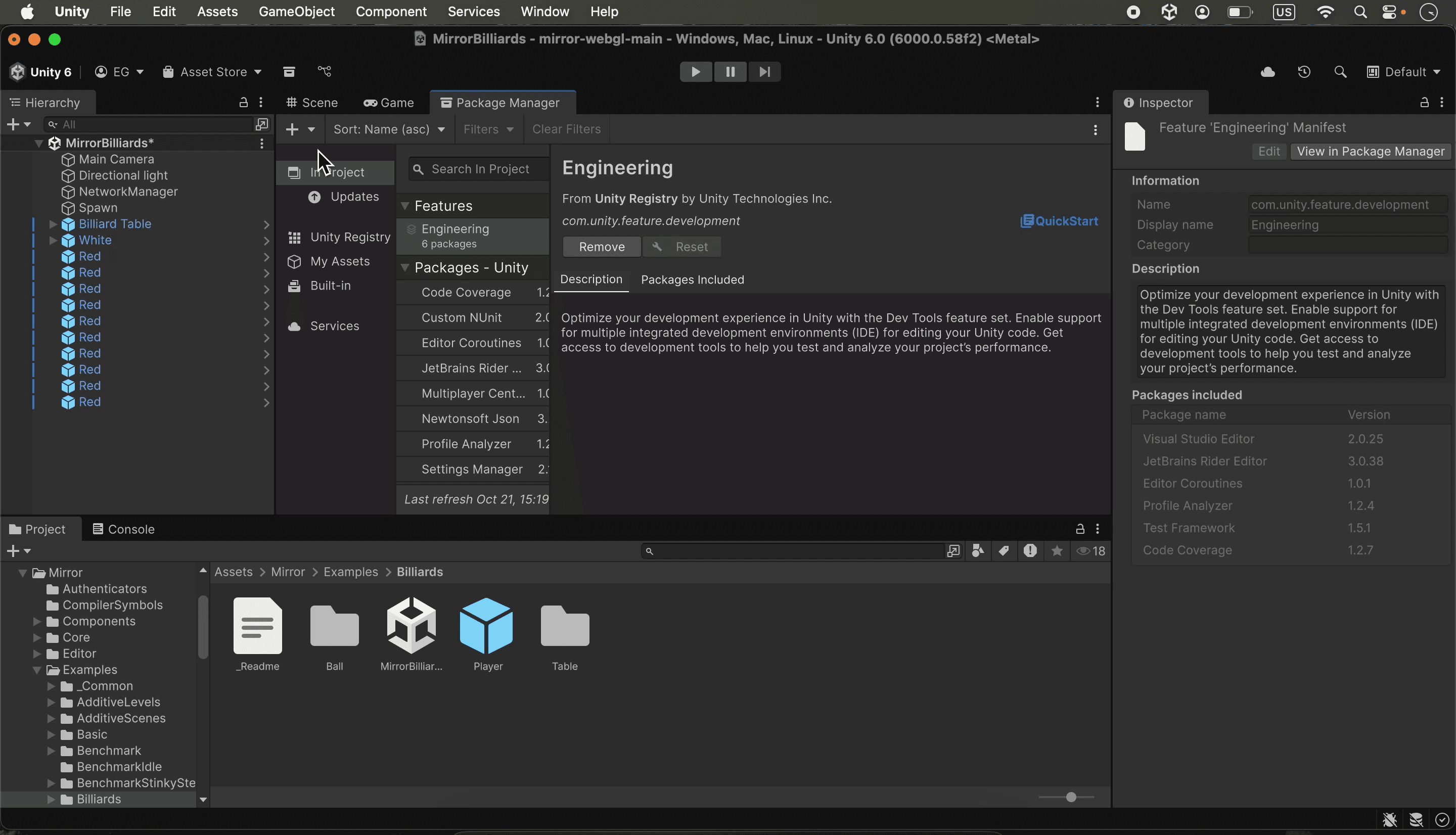Open the GameObject menu
Image resolution: width=1456 pixels, height=835 pixels.
click(x=296, y=12)
